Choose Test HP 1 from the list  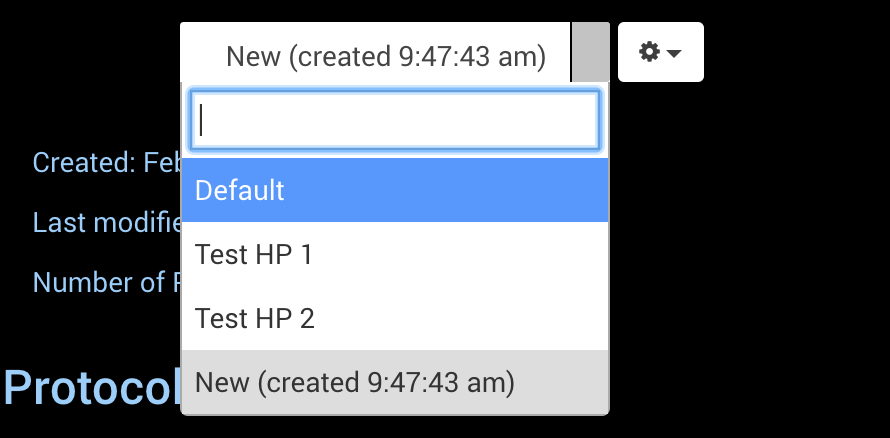click(x=394, y=254)
